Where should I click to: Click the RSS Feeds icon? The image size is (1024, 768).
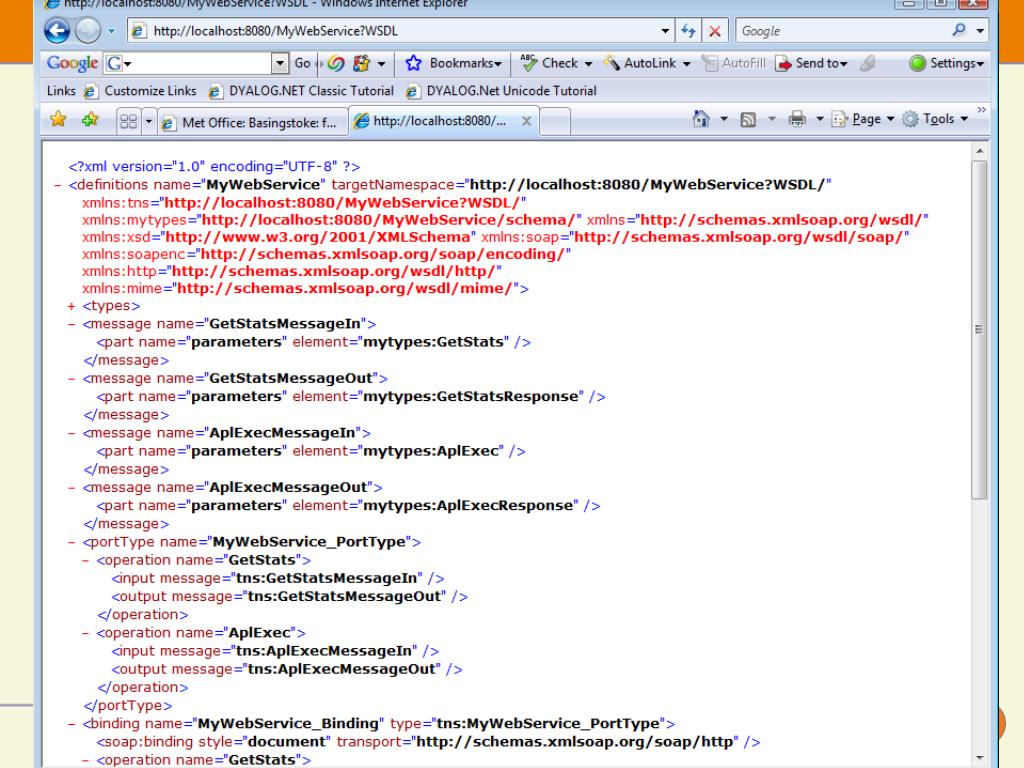[748, 119]
